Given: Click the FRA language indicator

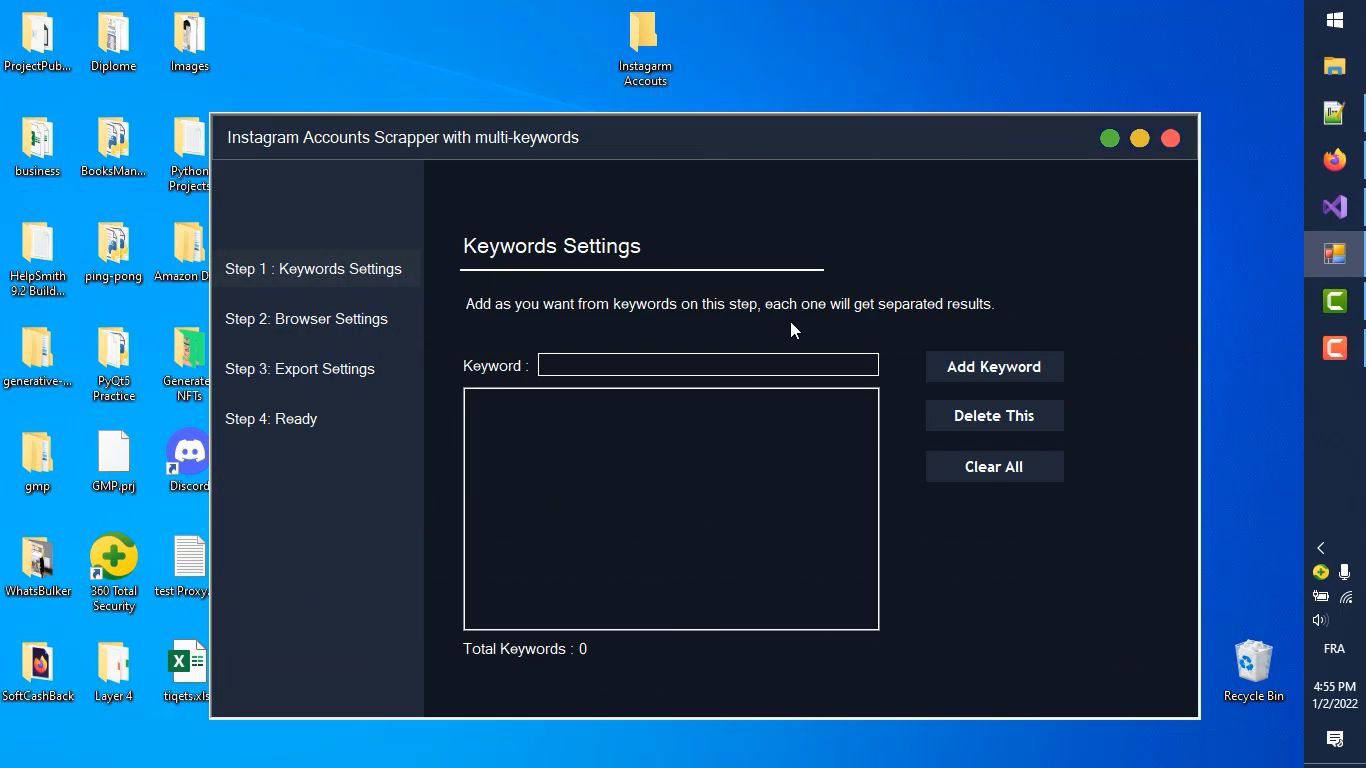Looking at the screenshot, I should click(x=1334, y=649).
